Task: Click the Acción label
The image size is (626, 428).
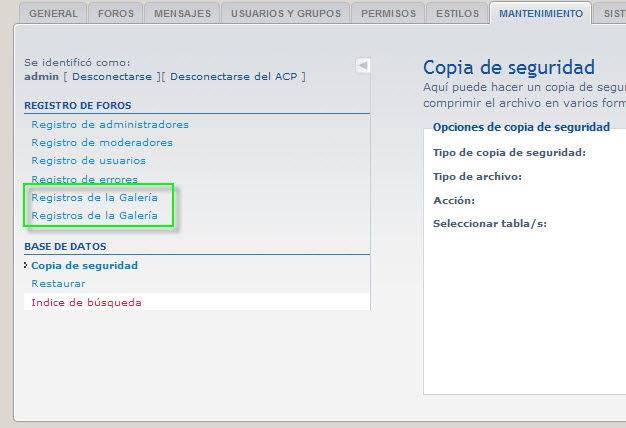Action: click(454, 200)
